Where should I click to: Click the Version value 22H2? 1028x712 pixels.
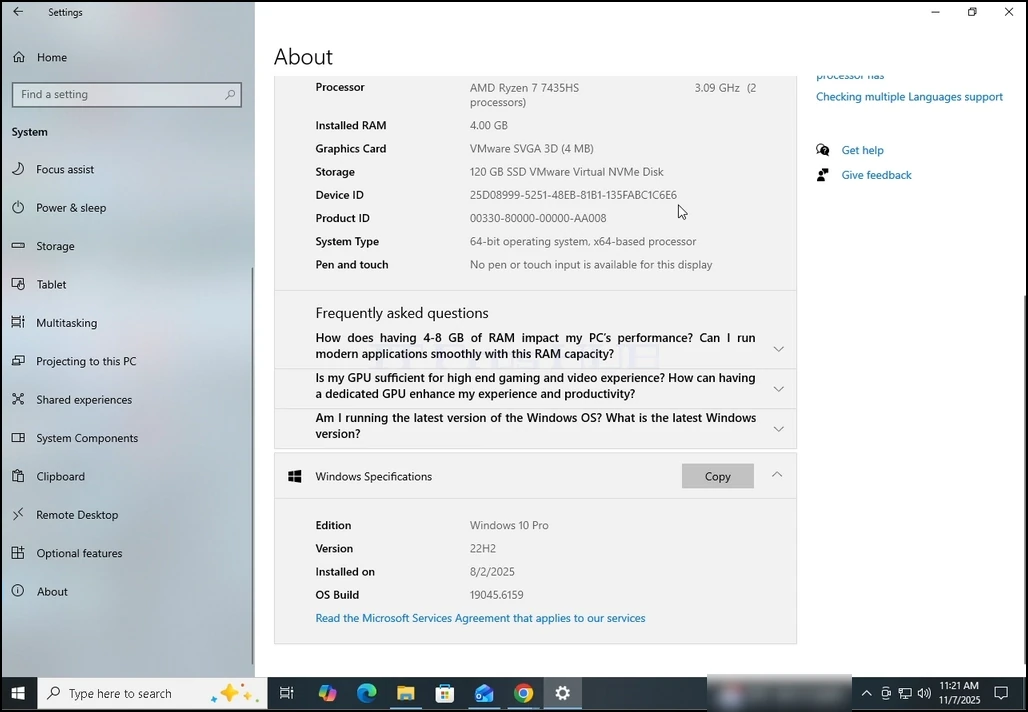point(483,549)
